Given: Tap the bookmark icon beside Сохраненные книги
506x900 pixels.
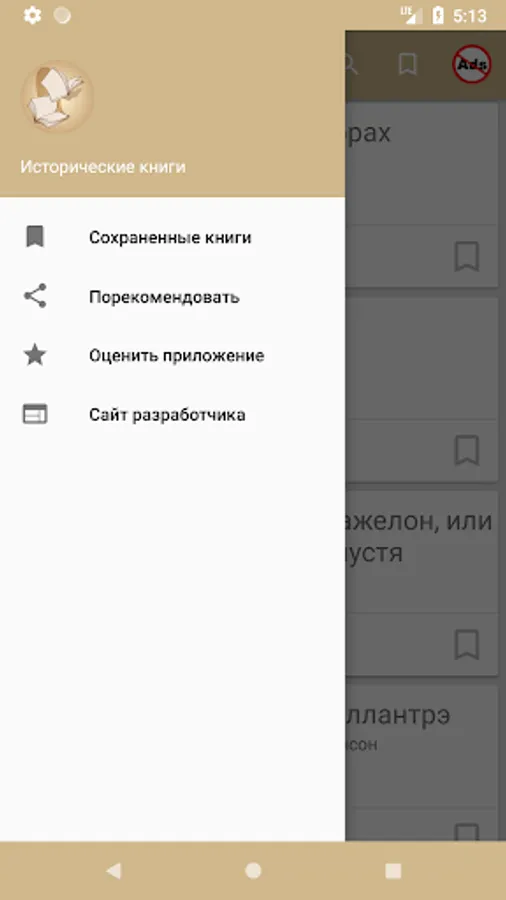Looking at the screenshot, I should click(35, 236).
